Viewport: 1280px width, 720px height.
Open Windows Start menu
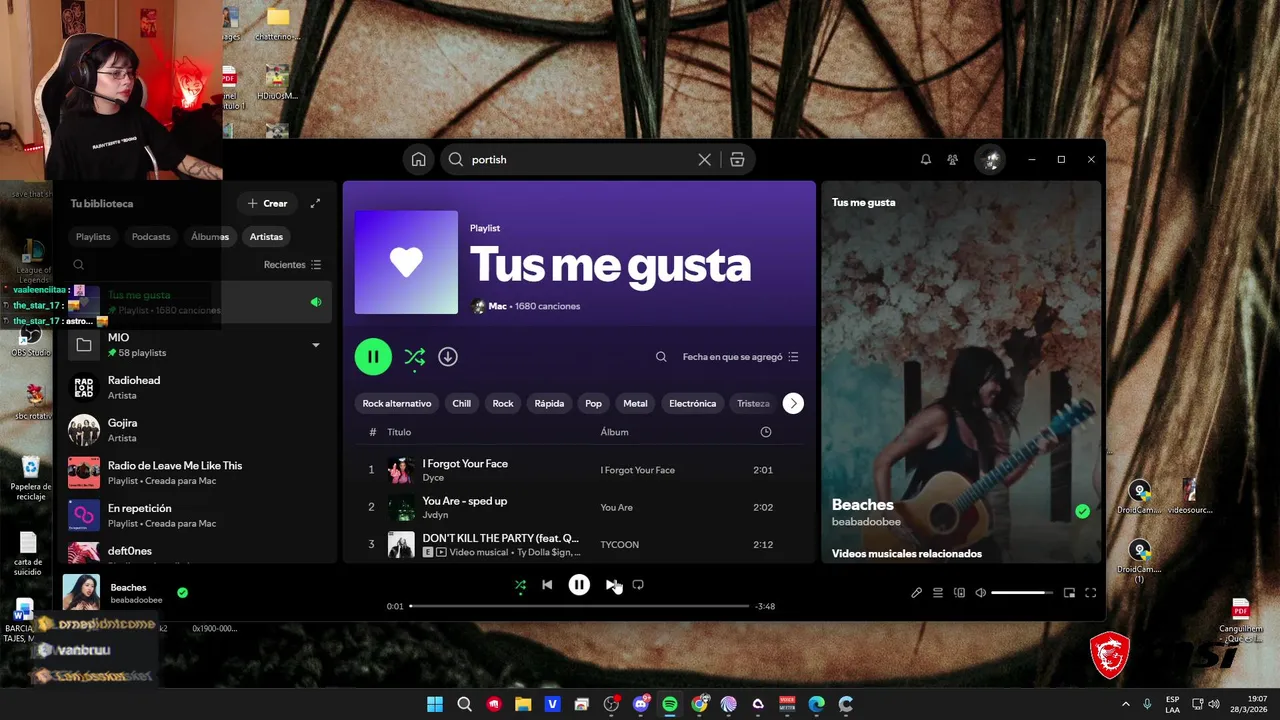click(435, 704)
